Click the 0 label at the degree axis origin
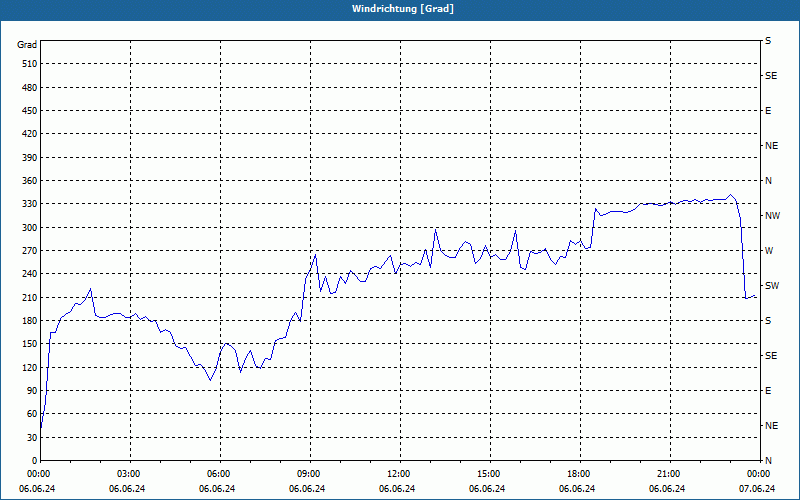Viewport: 800px width, 500px height. 35,460
